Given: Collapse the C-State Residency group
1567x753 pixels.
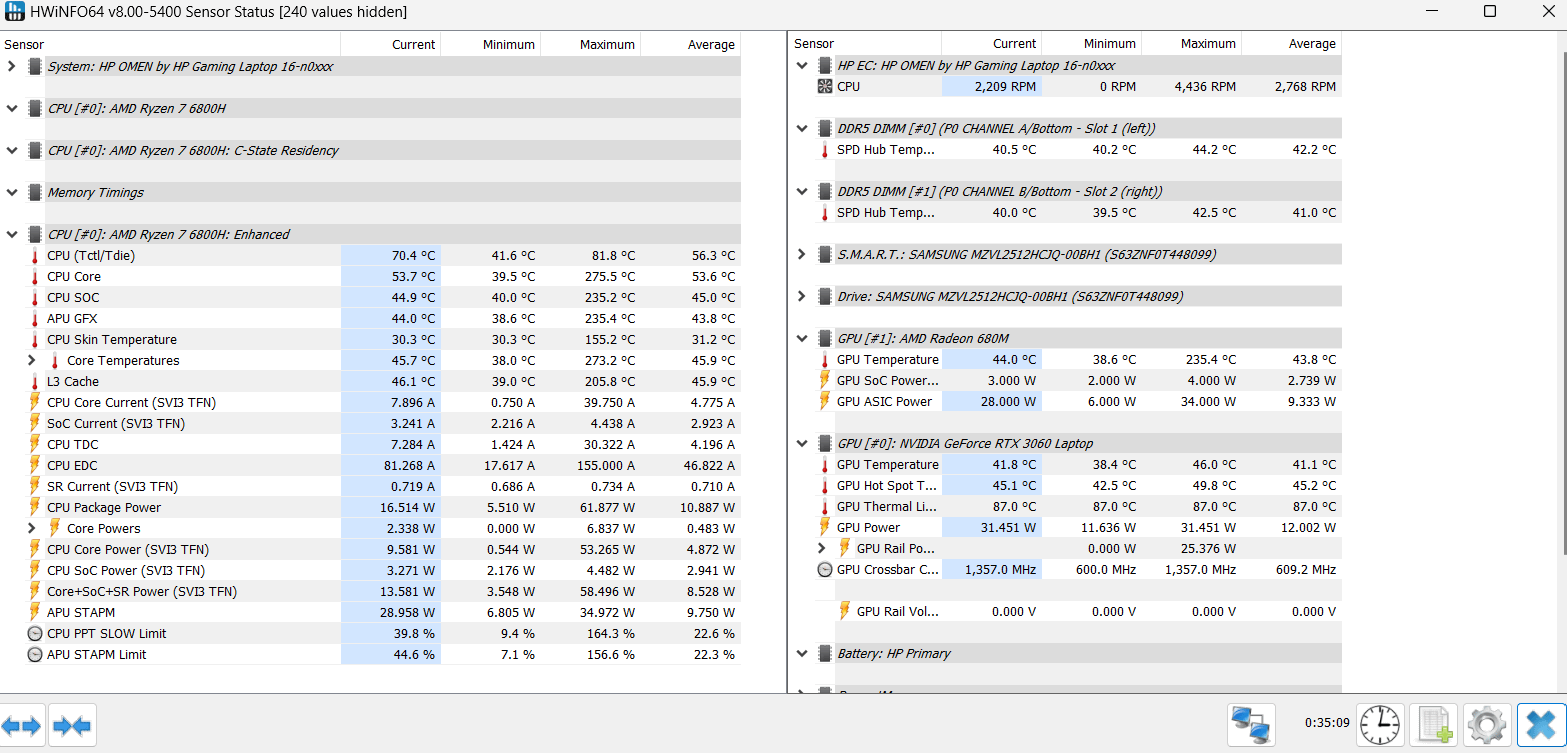Looking at the screenshot, I should 12,150.
